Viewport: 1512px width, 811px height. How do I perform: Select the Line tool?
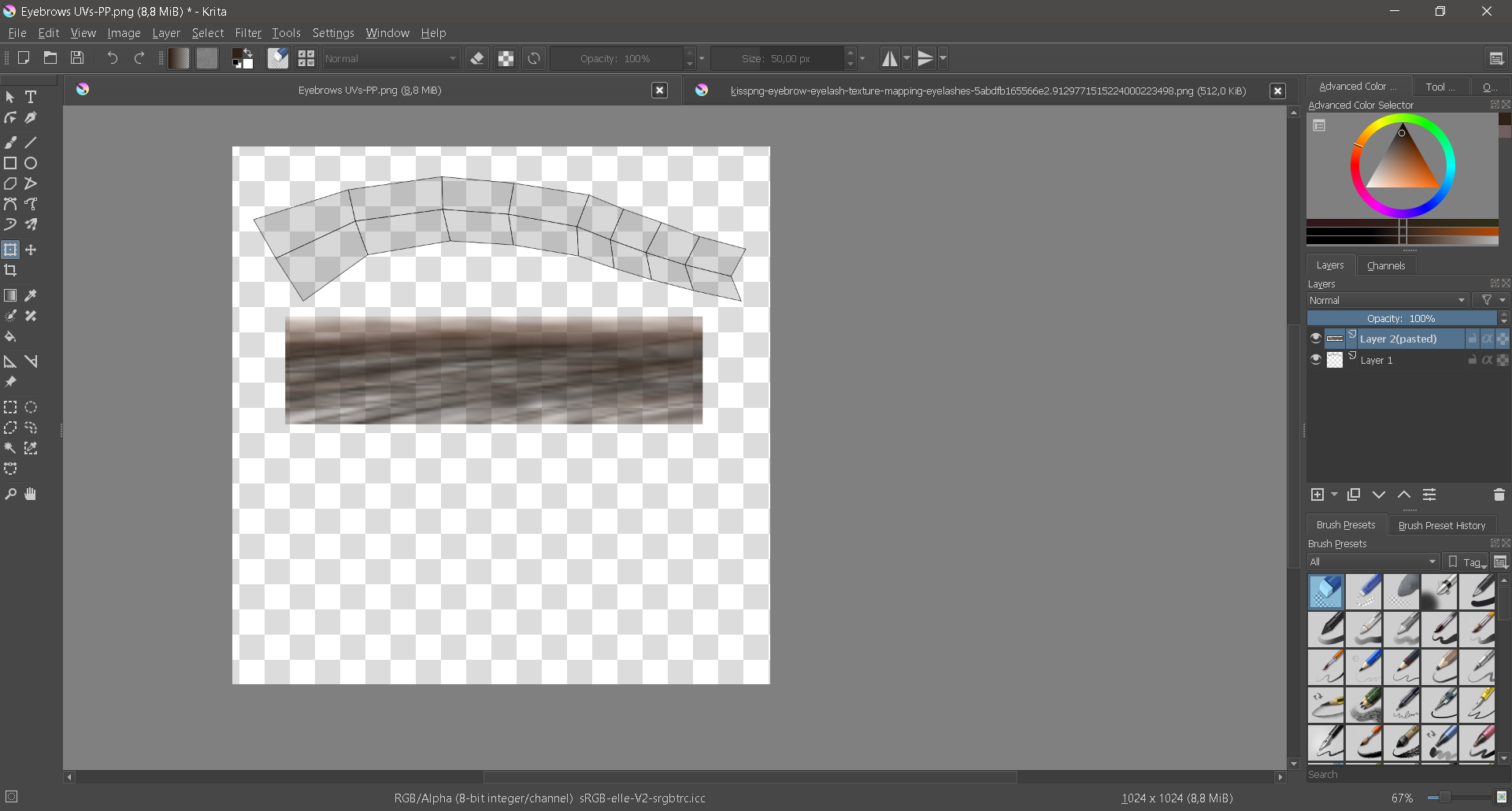(31, 143)
